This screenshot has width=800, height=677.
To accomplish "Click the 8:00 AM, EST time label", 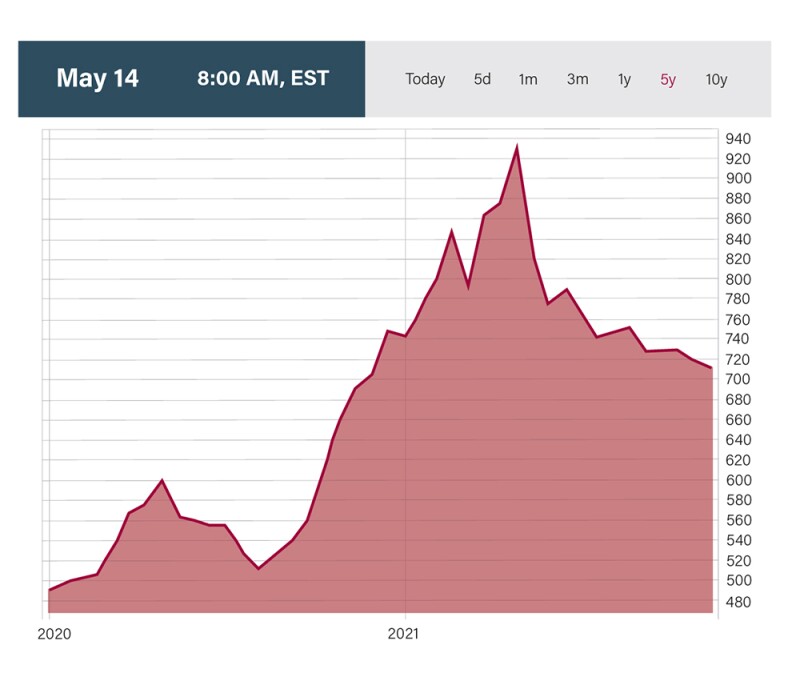I will point(263,79).
